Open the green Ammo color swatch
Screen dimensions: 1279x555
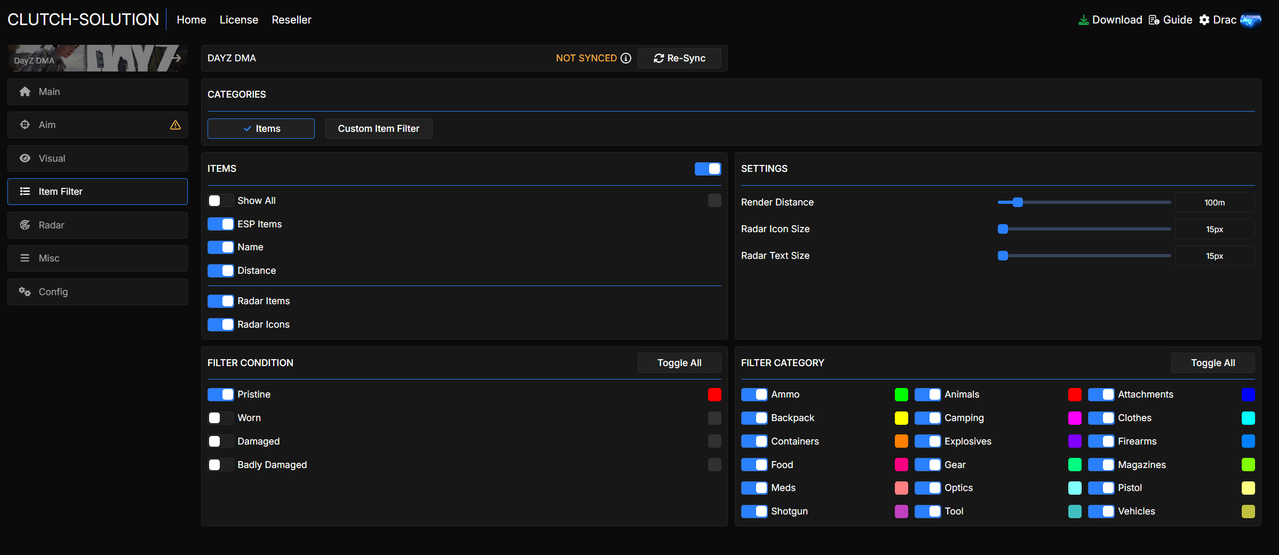(x=901, y=395)
